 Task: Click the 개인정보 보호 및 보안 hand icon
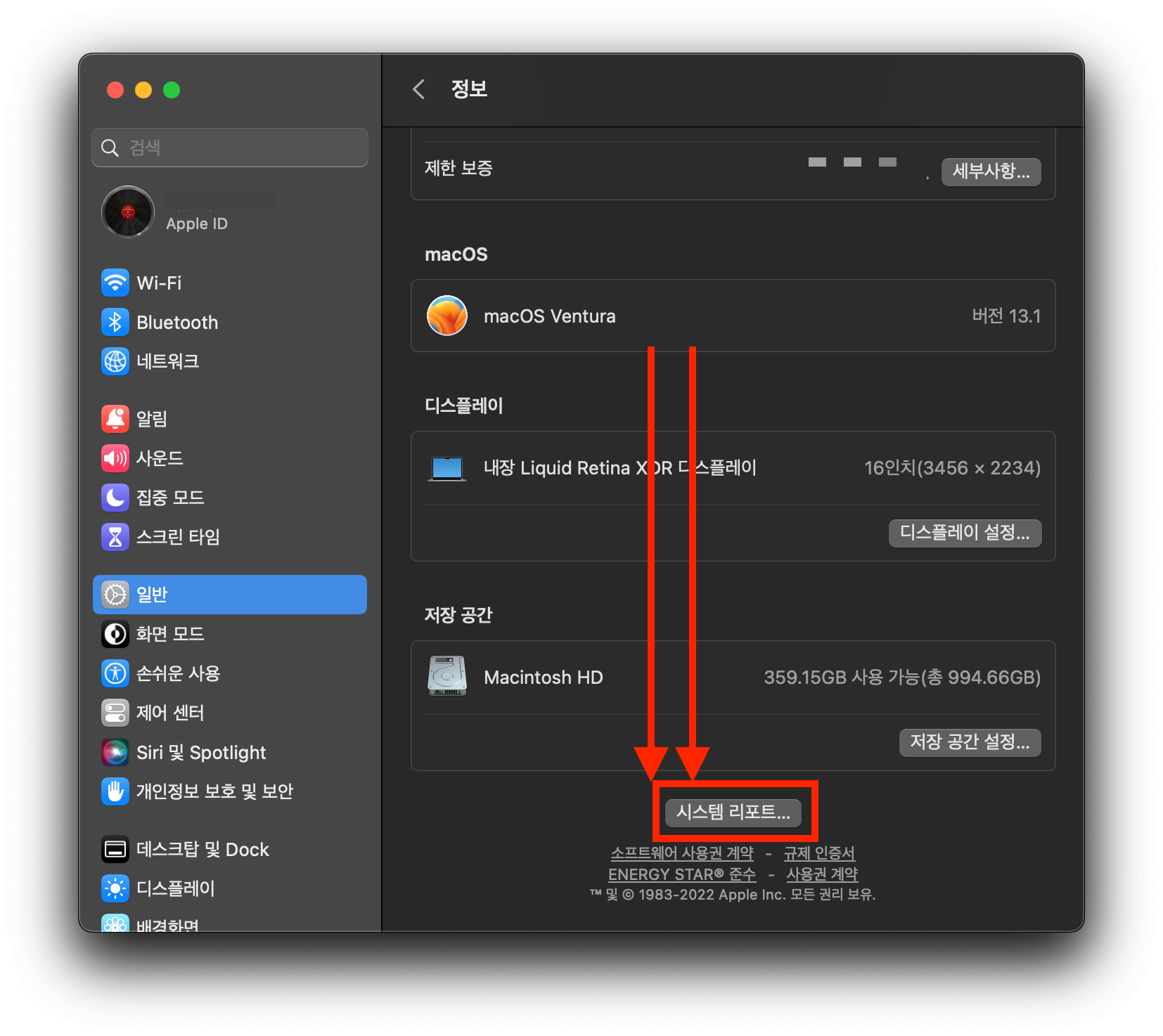[x=115, y=791]
